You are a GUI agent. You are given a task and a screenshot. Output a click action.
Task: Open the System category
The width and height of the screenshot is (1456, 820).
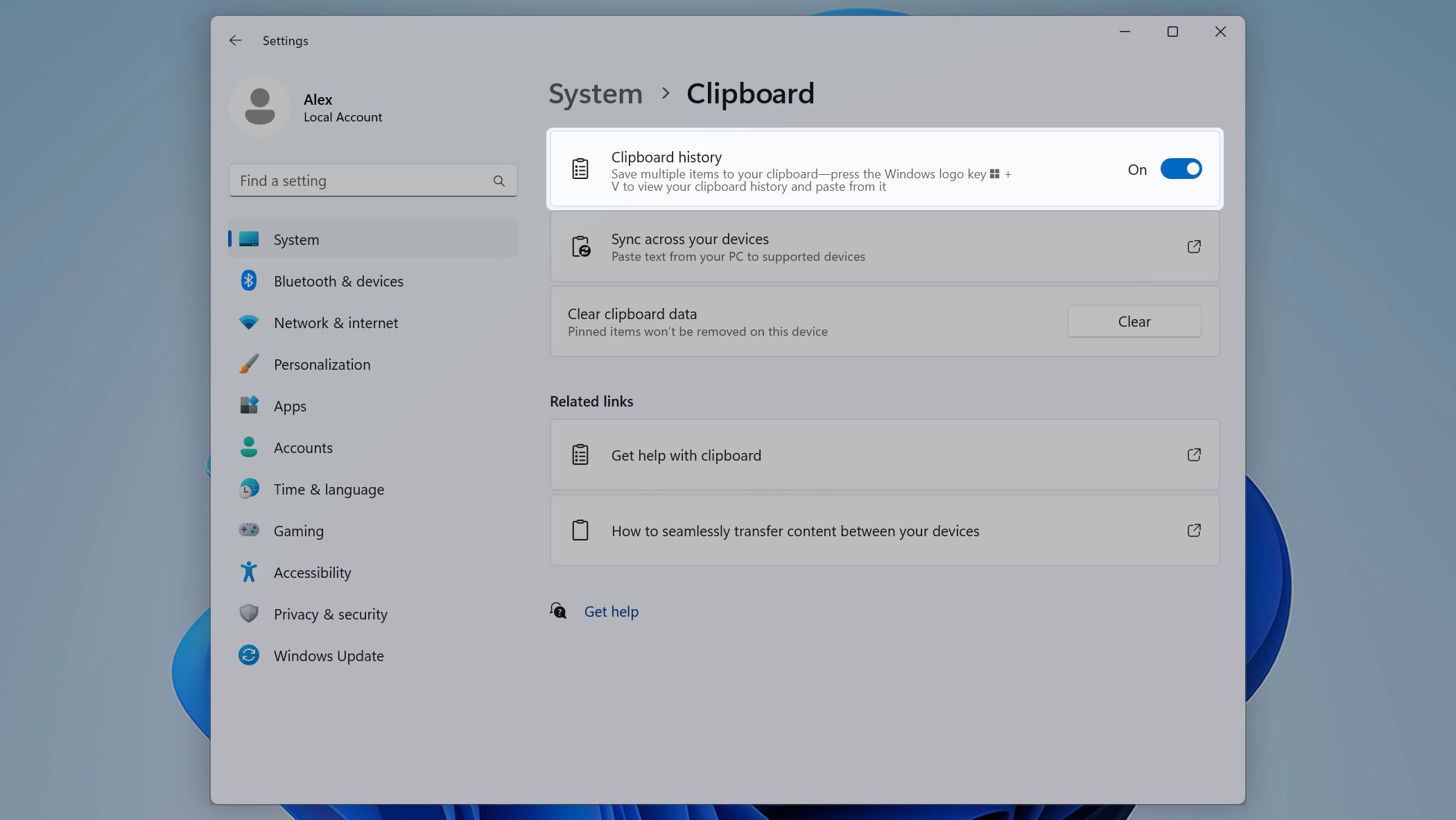373,239
